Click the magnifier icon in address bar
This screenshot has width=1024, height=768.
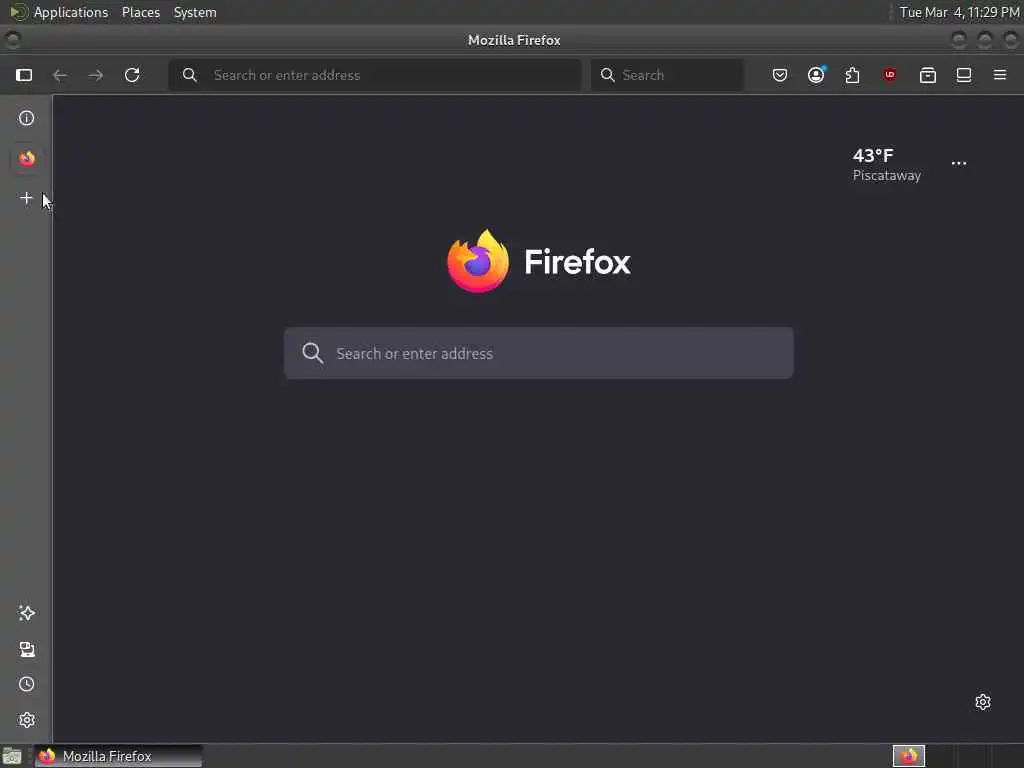189,75
